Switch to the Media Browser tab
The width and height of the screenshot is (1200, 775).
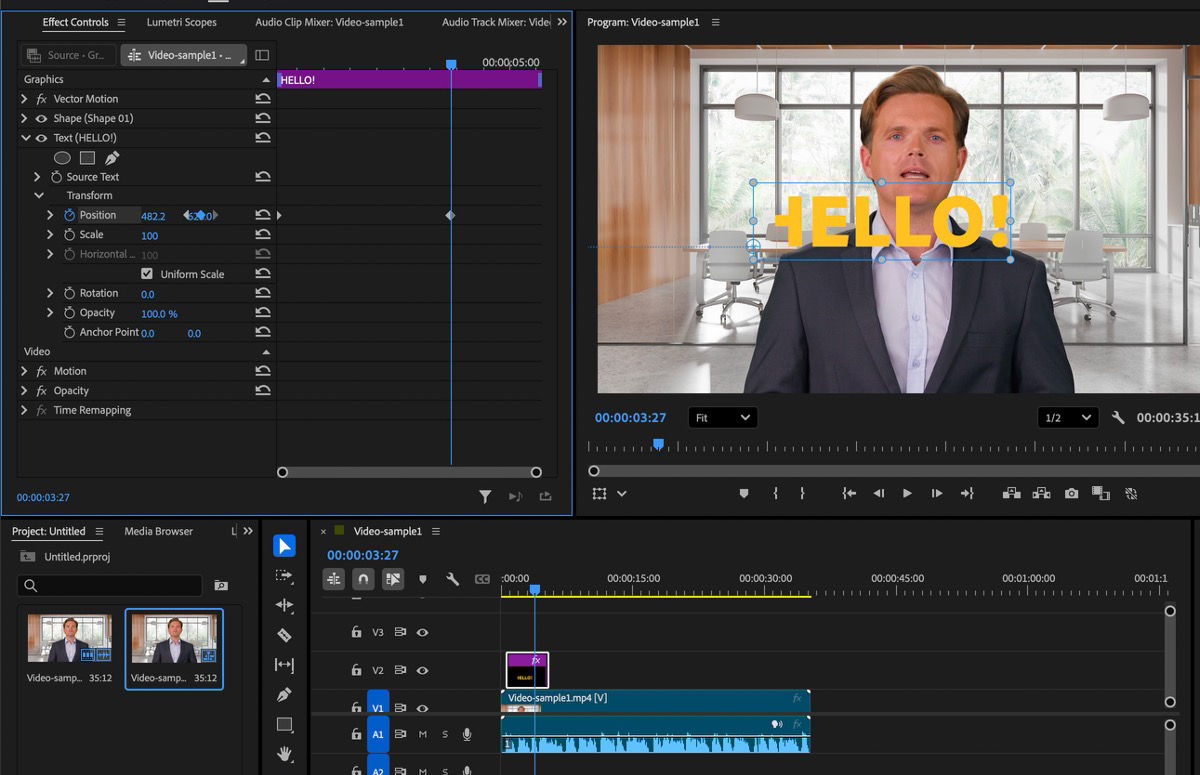(x=157, y=531)
